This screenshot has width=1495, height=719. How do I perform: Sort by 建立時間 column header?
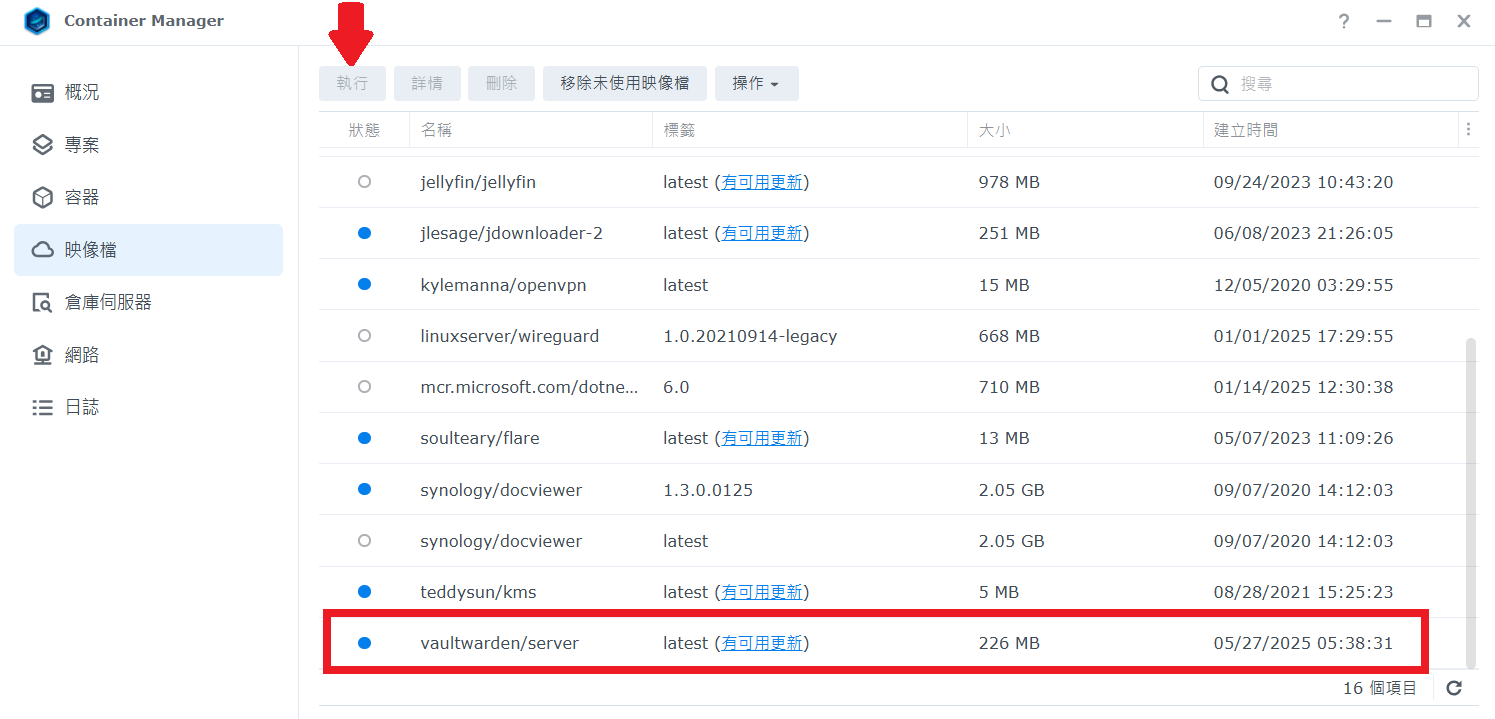[x=1331, y=130]
